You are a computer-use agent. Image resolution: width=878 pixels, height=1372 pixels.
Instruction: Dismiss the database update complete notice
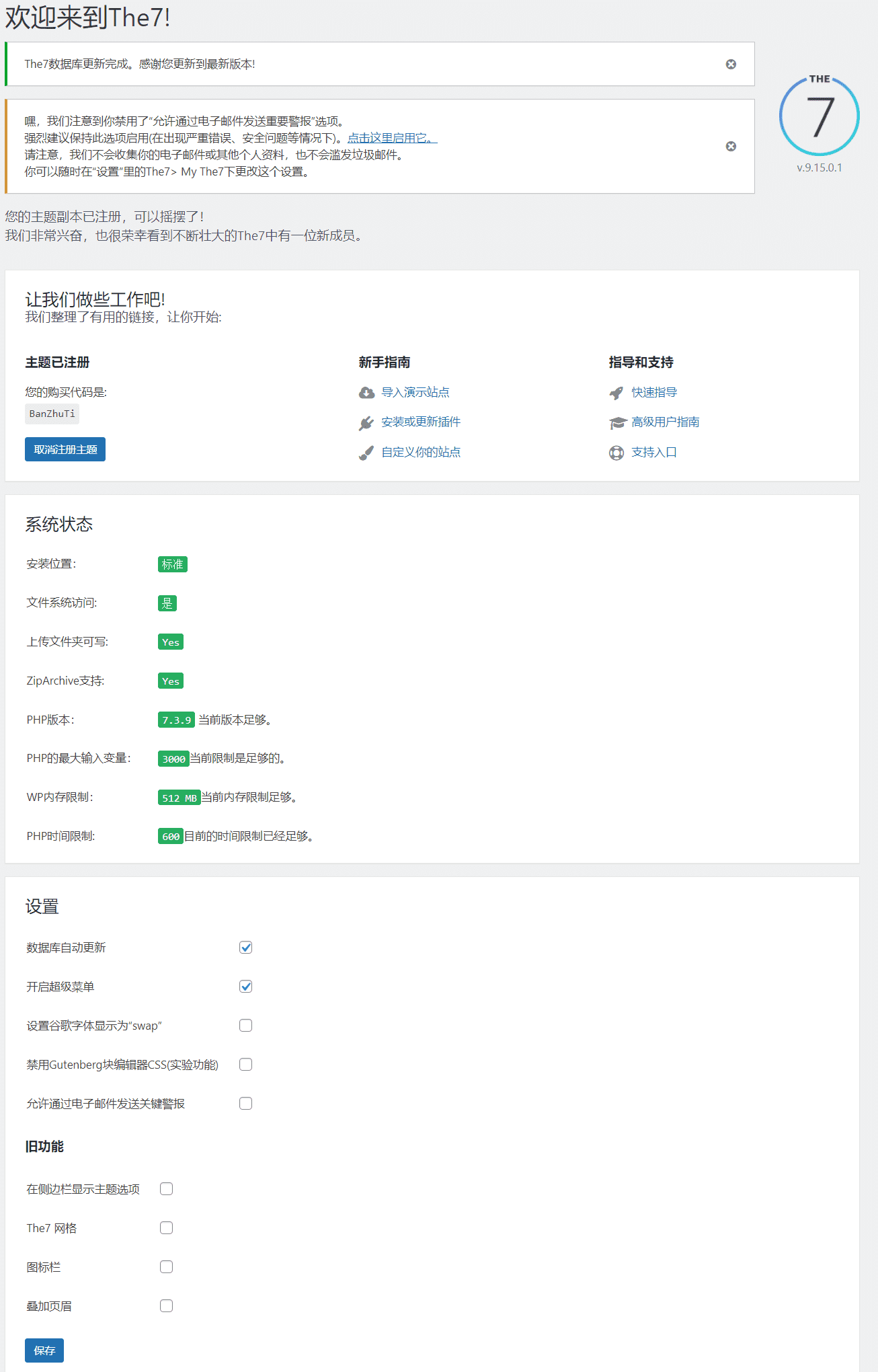click(x=731, y=64)
